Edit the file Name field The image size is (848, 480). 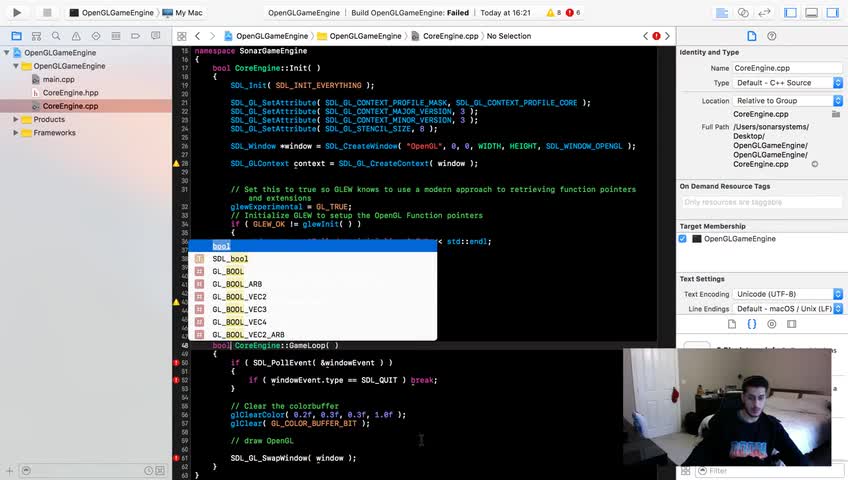787,68
